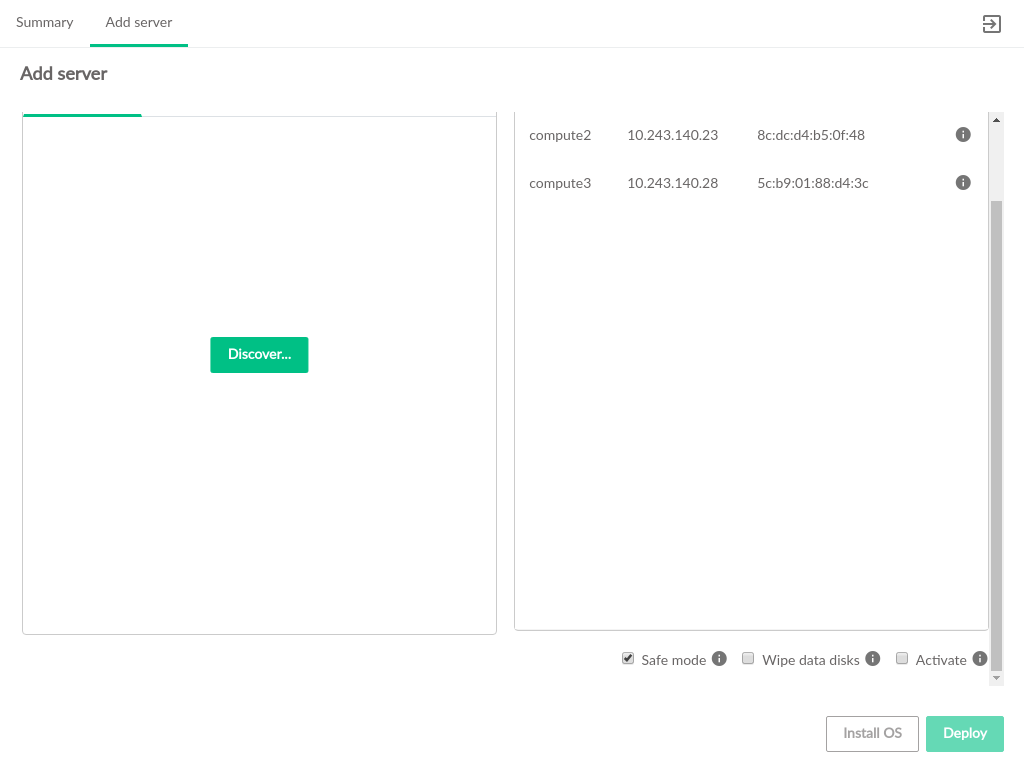Enable the Wipe data disks checkbox
This screenshot has width=1024, height=768.
point(748,659)
